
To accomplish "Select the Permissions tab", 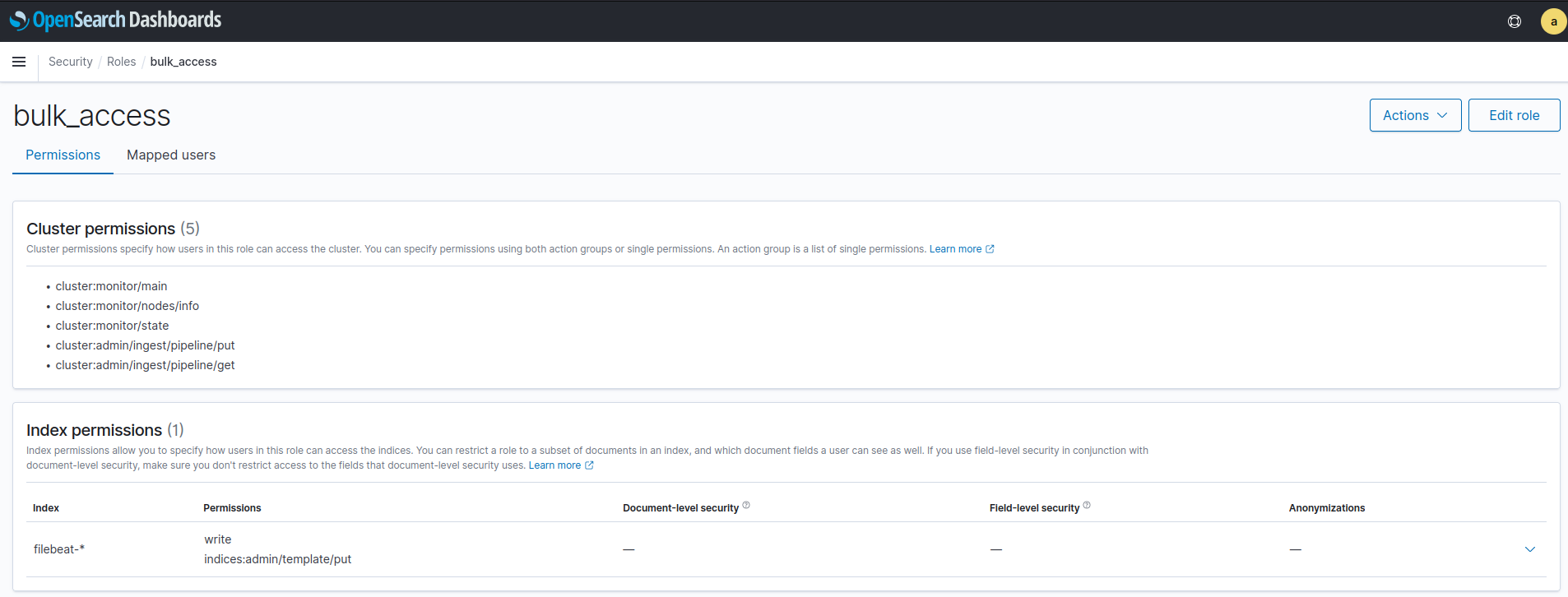I will (63, 155).
